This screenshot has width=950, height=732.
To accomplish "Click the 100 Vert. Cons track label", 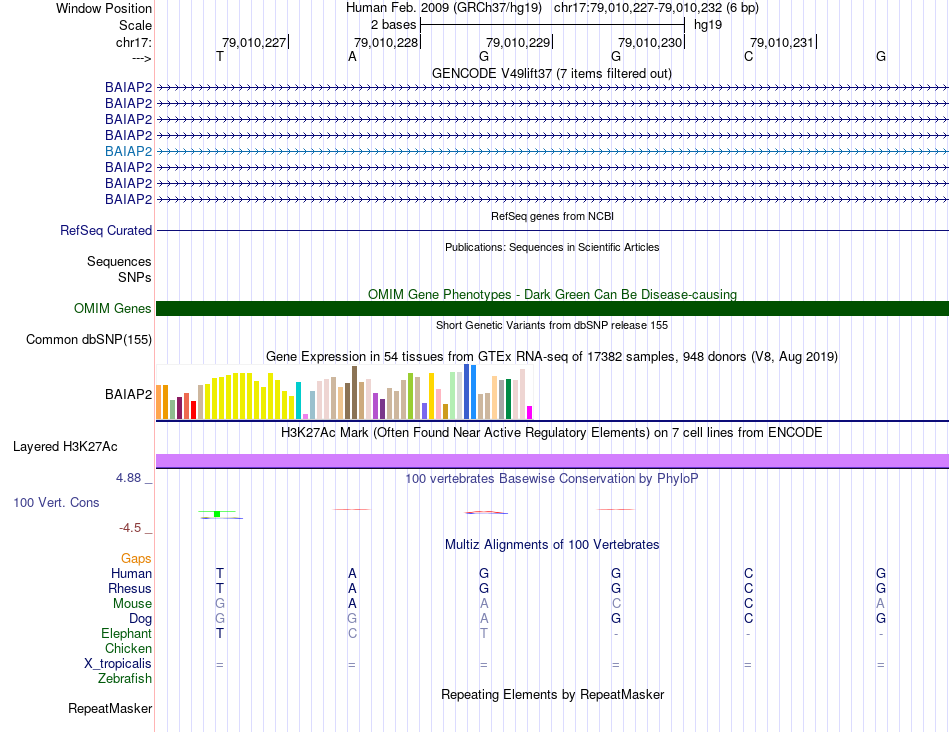I will tap(56, 502).
